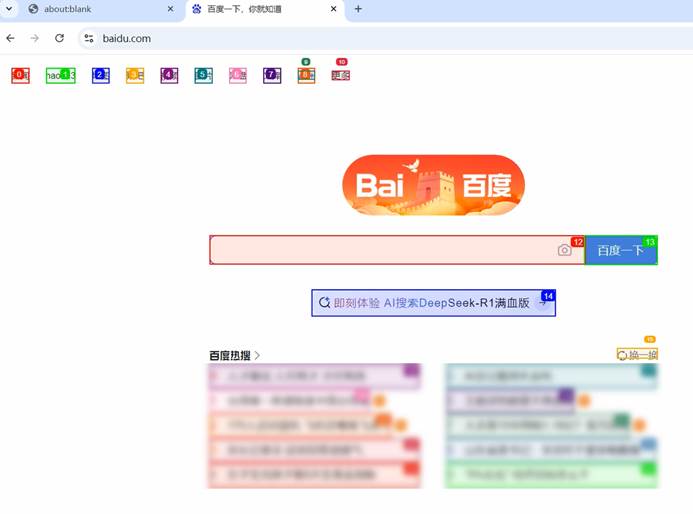Click the Baidu Great Wall logo
The width and height of the screenshot is (693, 514).
click(433, 185)
